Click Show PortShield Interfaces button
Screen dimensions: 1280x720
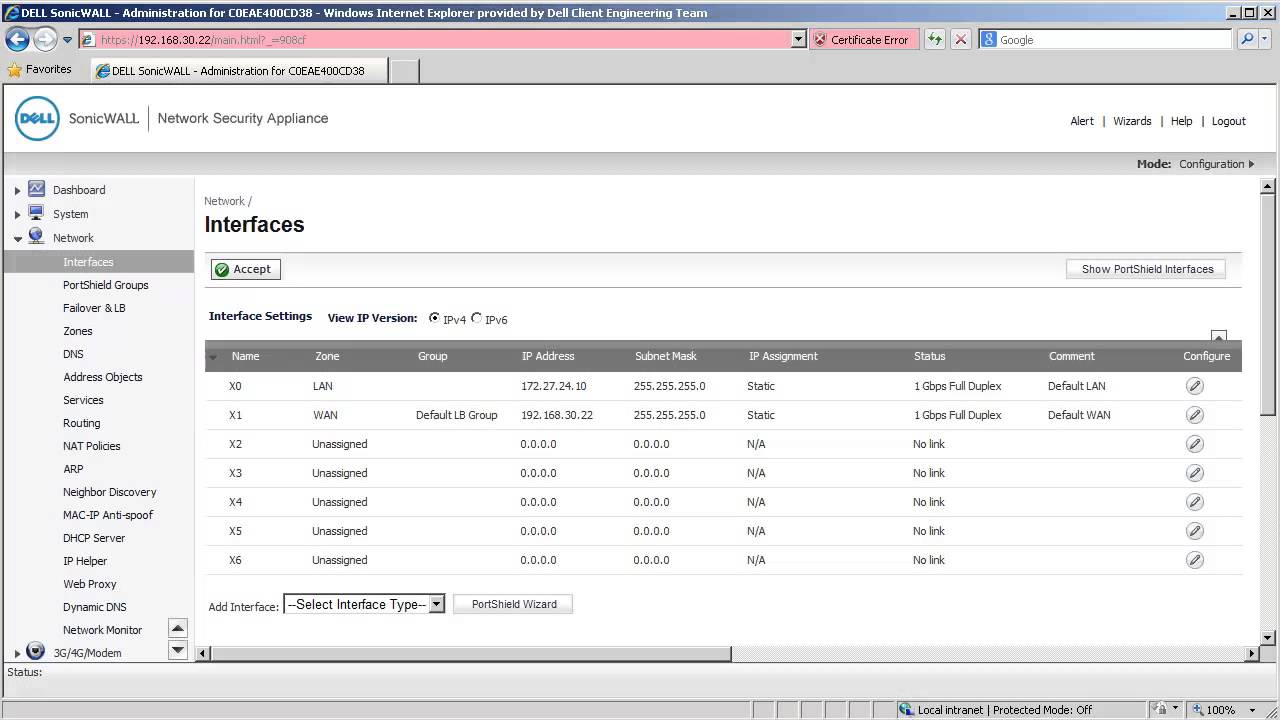pyautogui.click(x=1147, y=269)
